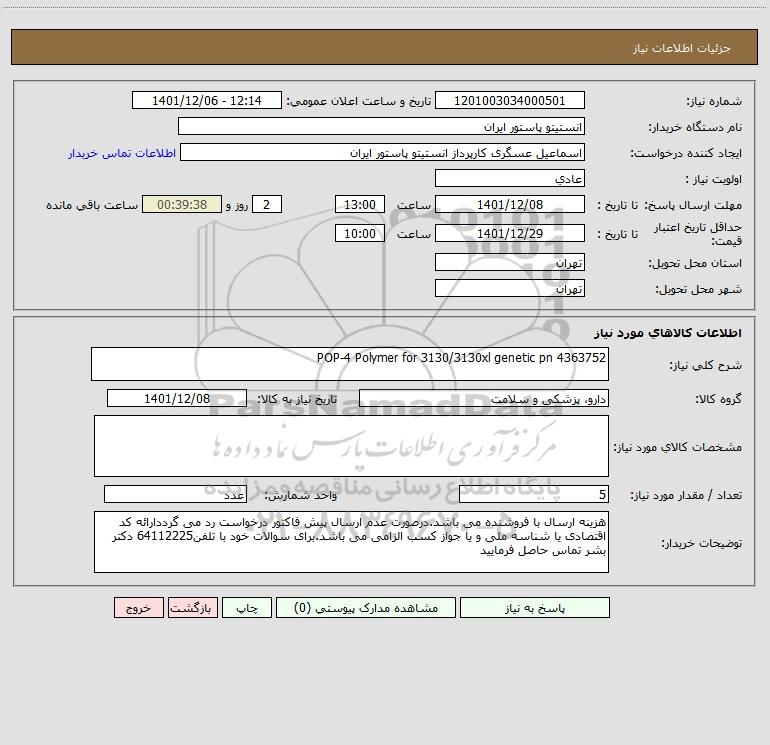Screen dimensions: 770x745
Task: Click price validity time 10:00 field
Action: pyautogui.click(x=359, y=233)
